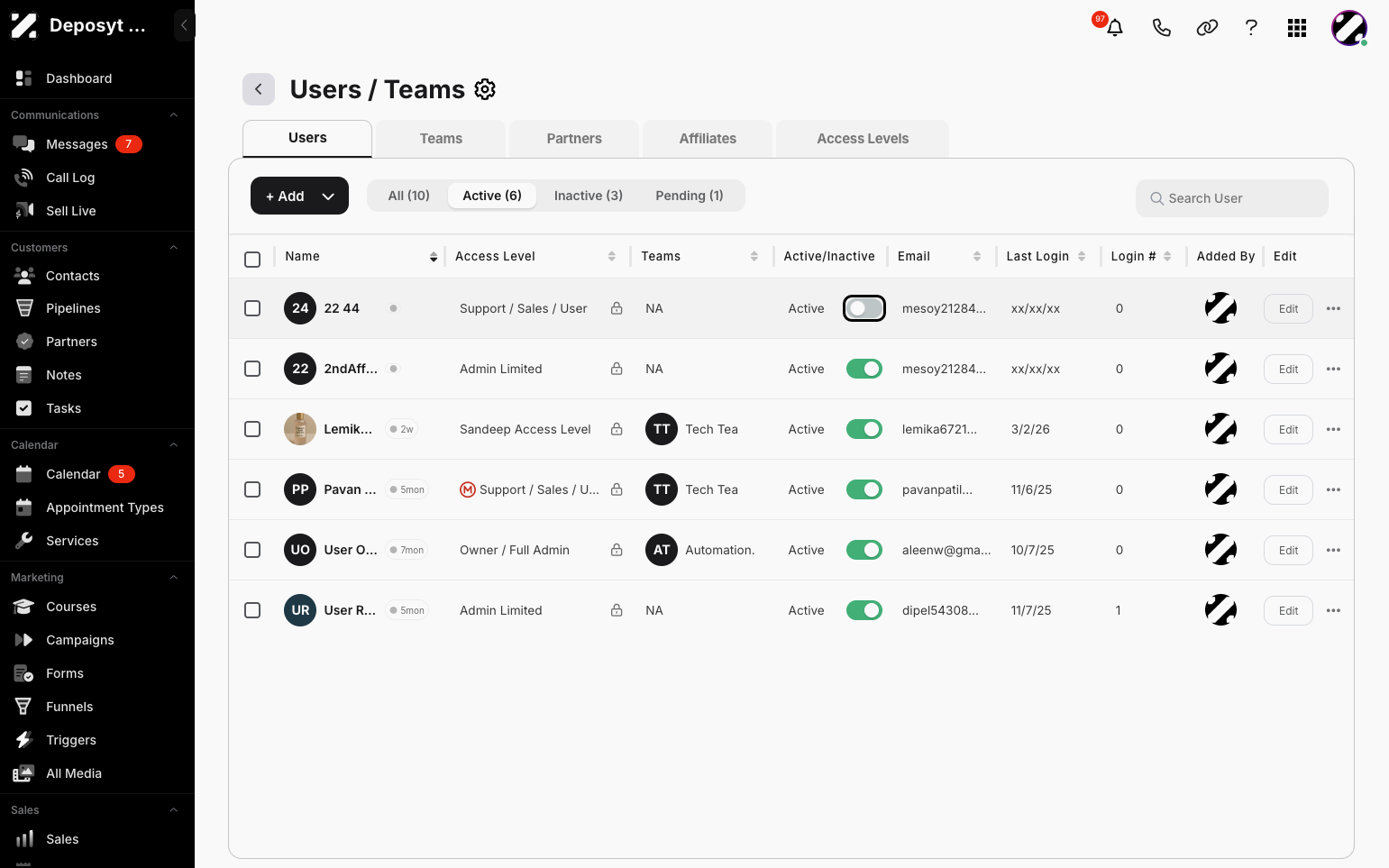The width and height of the screenshot is (1389, 868).
Task: Select all users with header checkbox
Action: tap(252, 260)
